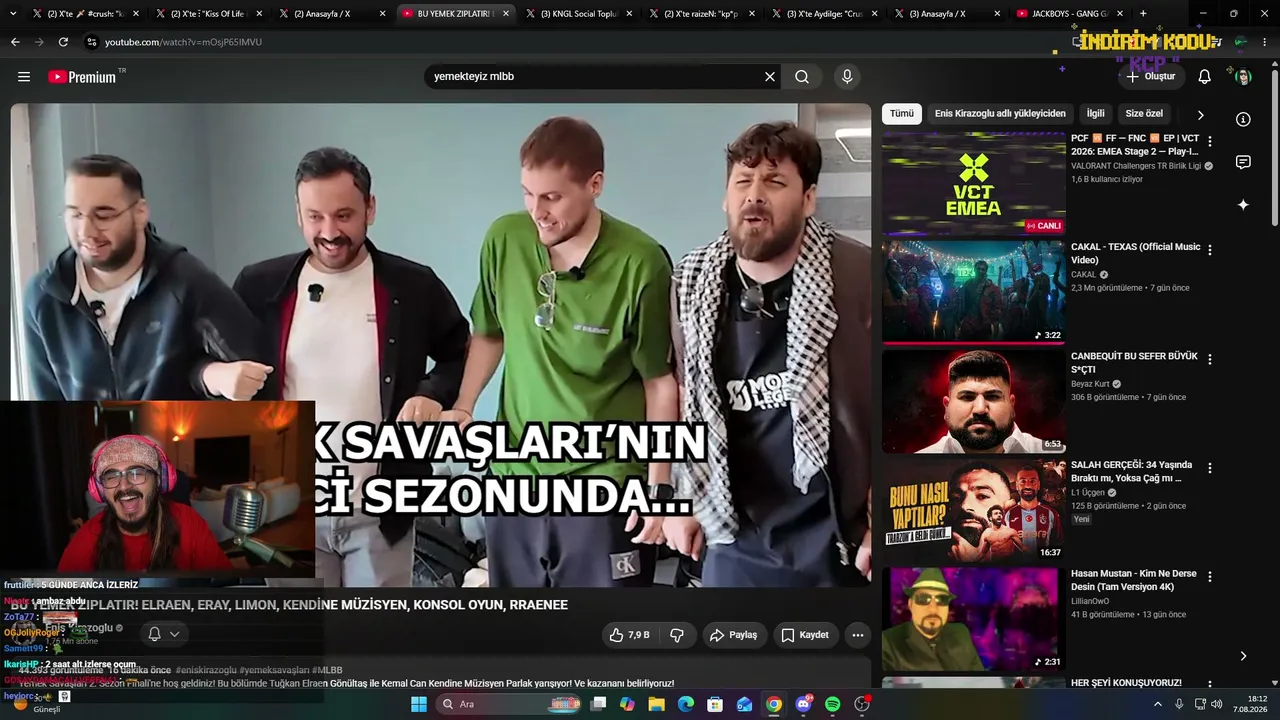Save video with Kaydet button

coord(805,635)
